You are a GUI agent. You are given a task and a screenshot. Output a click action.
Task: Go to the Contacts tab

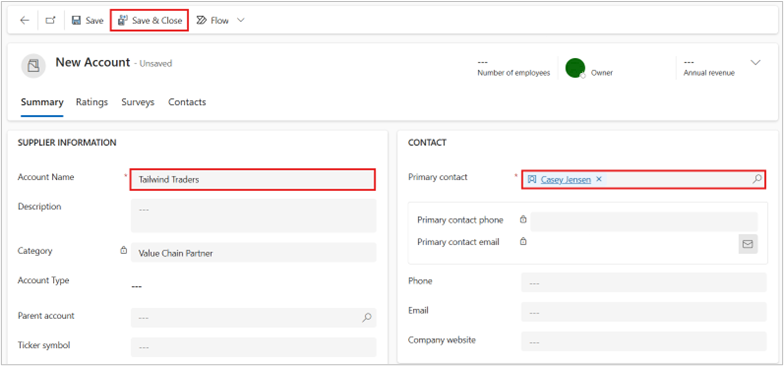point(187,102)
